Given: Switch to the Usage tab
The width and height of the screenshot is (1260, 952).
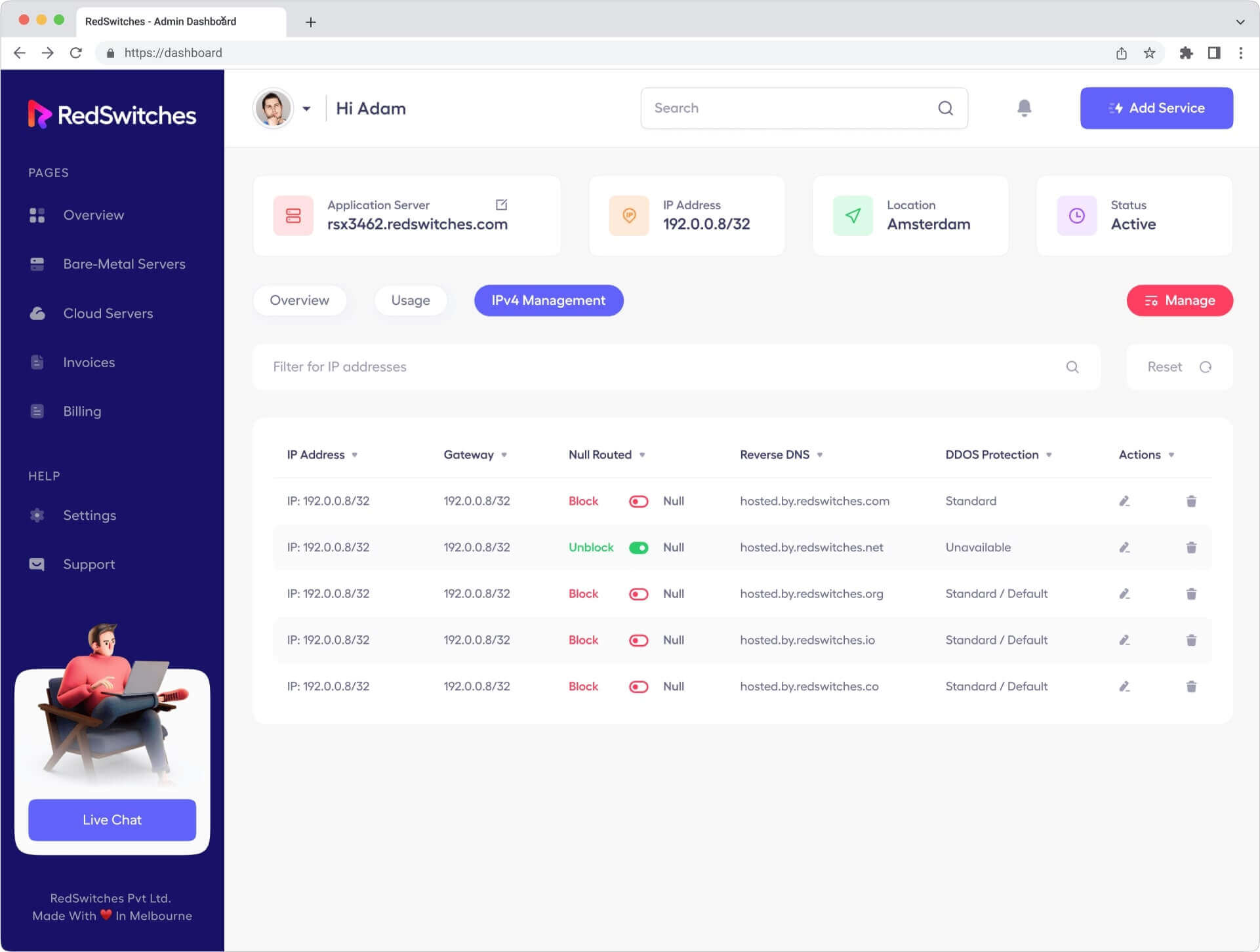Looking at the screenshot, I should click(x=411, y=300).
